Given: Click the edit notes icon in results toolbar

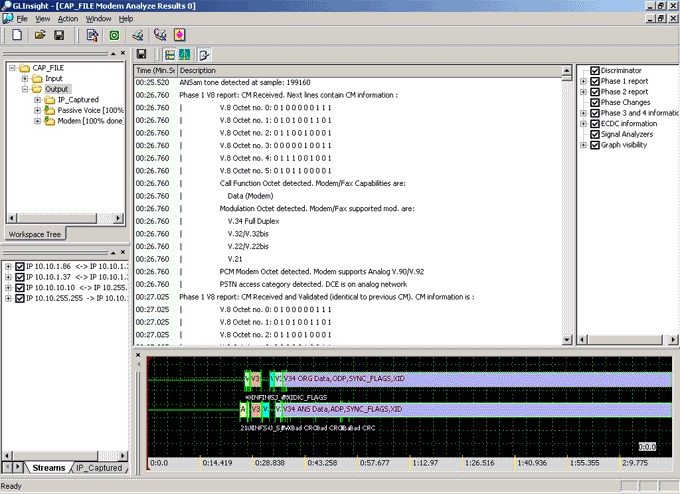Looking at the screenshot, I should (x=204, y=55).
